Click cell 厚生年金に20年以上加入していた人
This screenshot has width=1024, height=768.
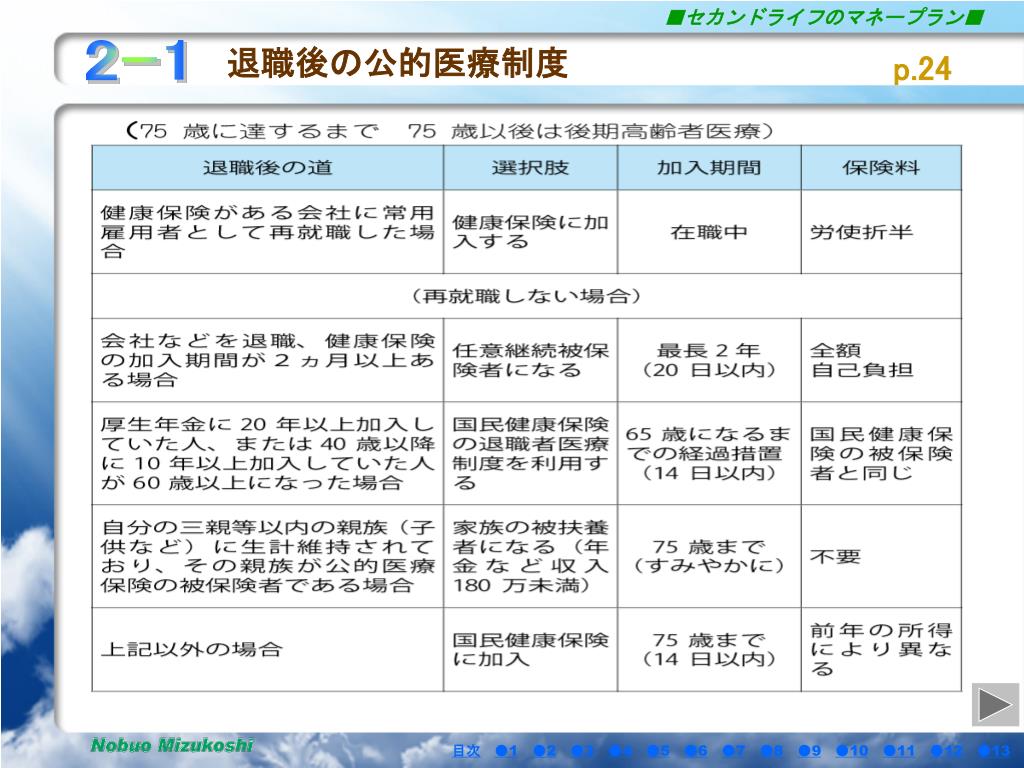coord(268,453)
